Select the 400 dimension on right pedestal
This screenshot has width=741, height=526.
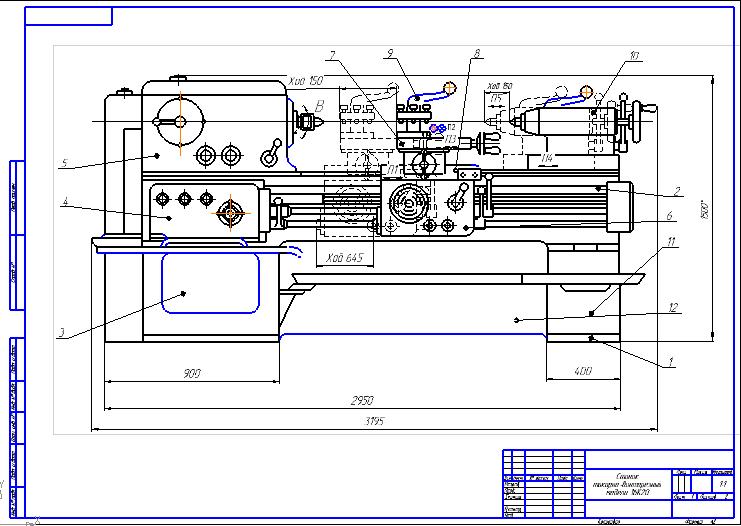point(582,373)
